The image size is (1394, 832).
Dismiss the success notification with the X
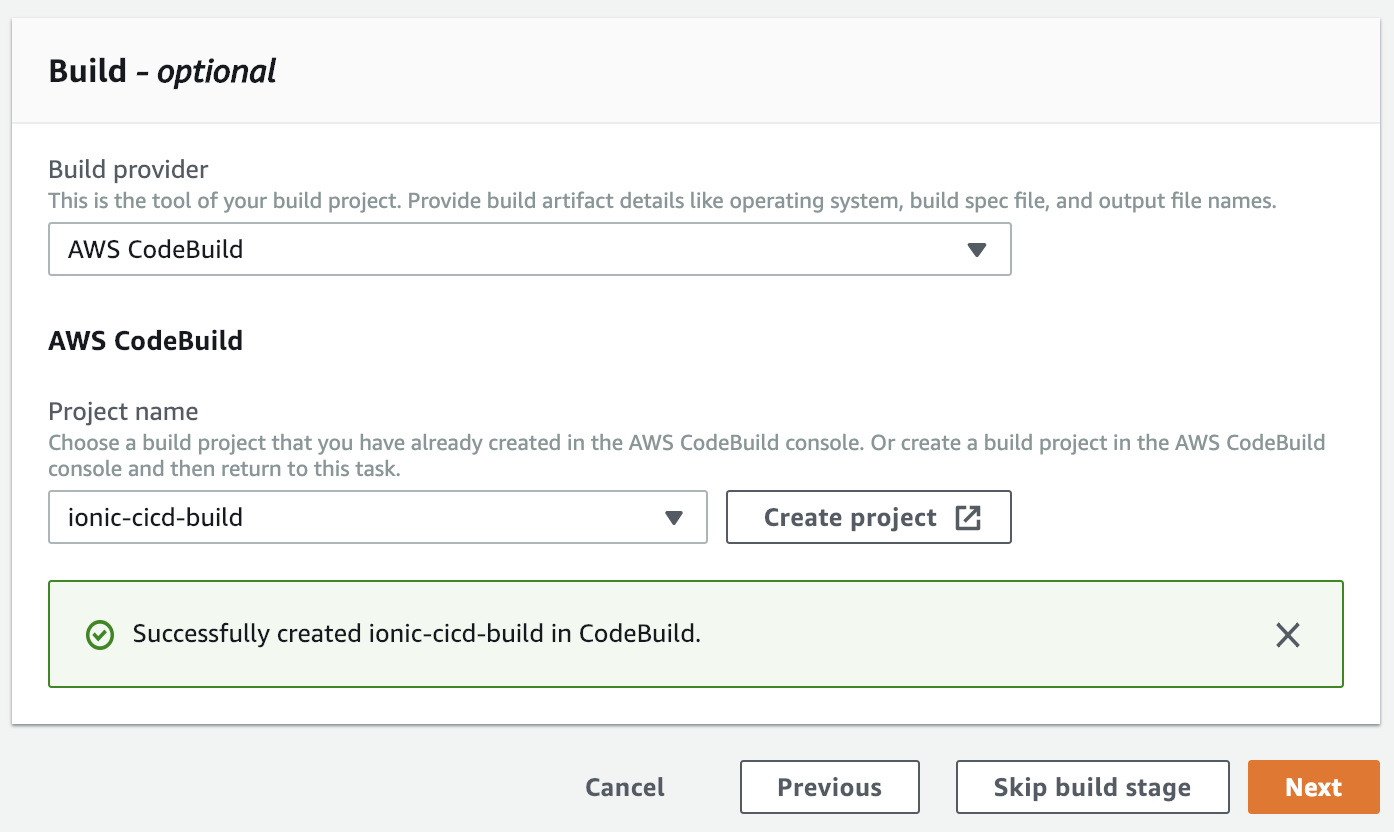(1288, 635)
